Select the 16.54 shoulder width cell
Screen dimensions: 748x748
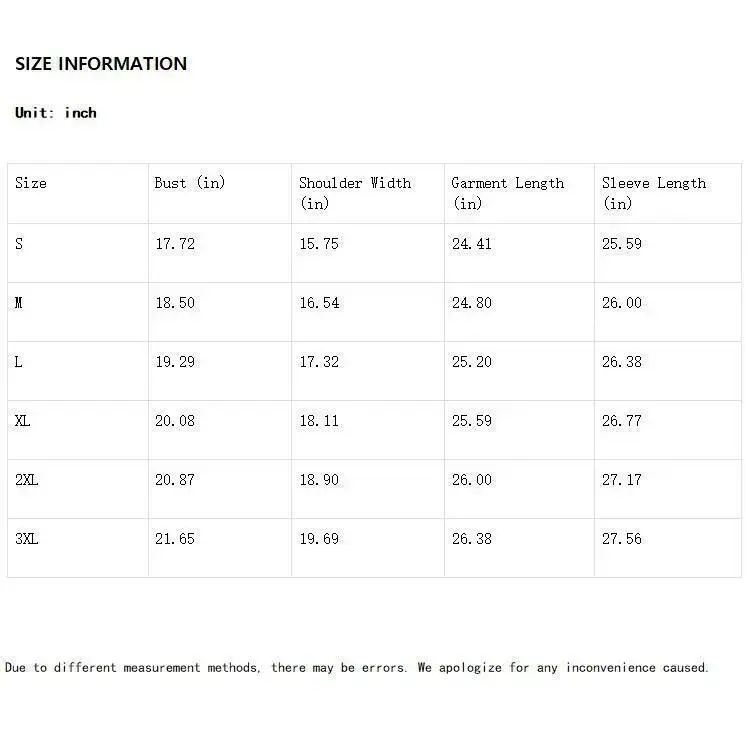319,303
